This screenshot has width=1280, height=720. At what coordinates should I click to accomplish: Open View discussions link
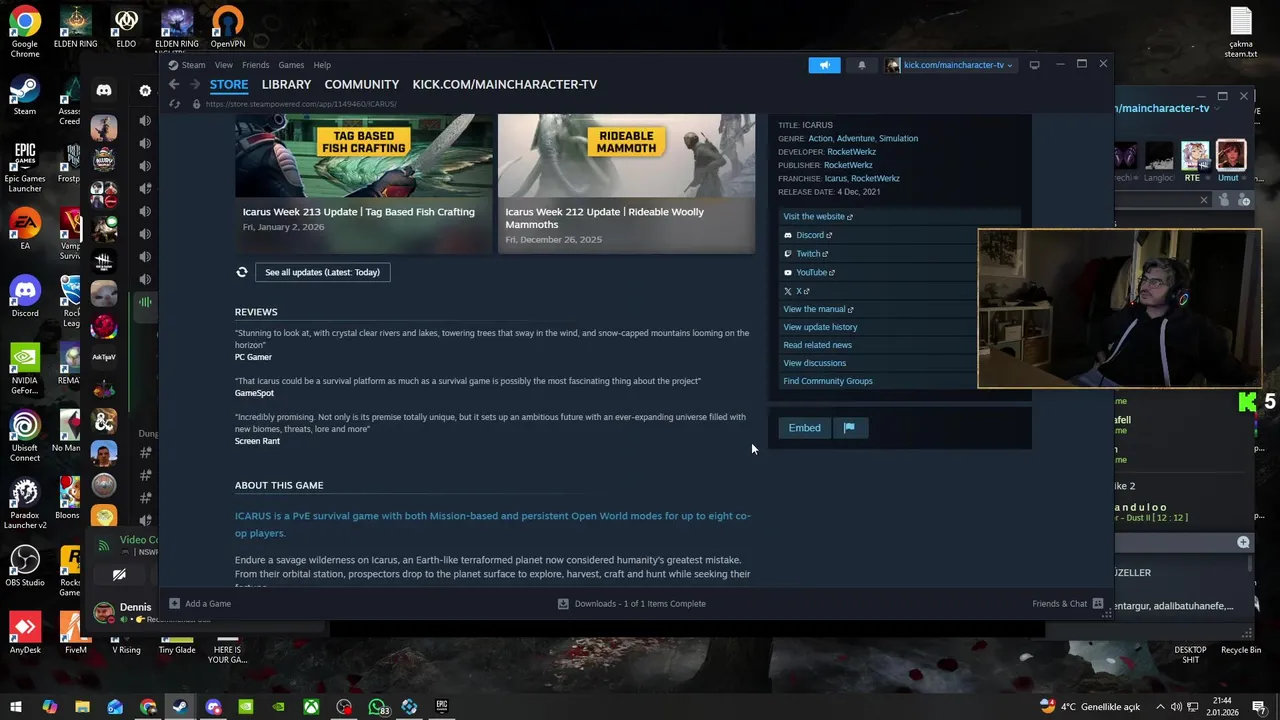coord(814,363)
